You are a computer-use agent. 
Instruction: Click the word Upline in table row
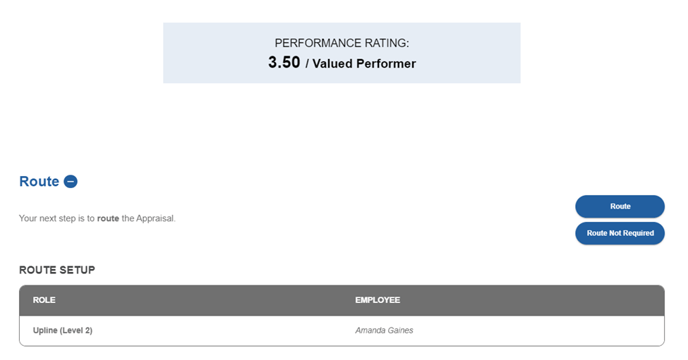tap(45, 331)
